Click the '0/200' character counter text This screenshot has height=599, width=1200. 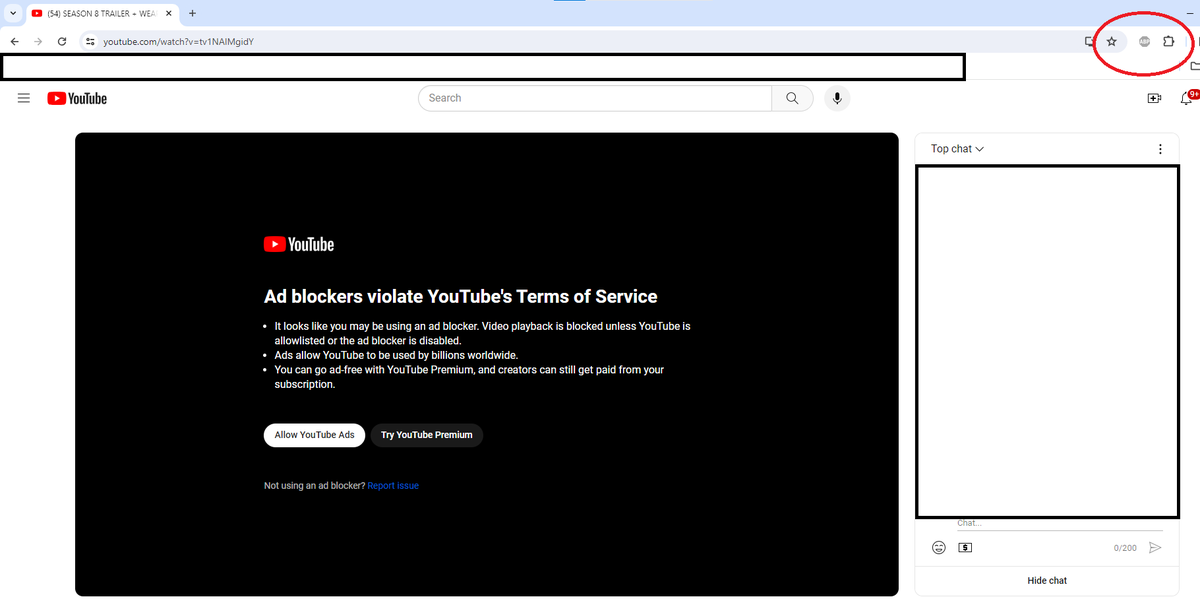pos(1125,549)
